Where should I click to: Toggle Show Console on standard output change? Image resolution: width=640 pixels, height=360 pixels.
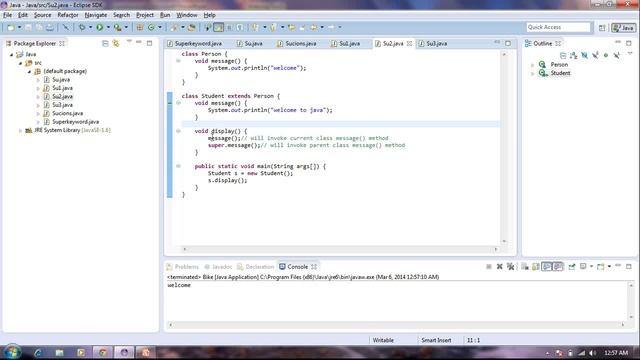coord(547,267)
